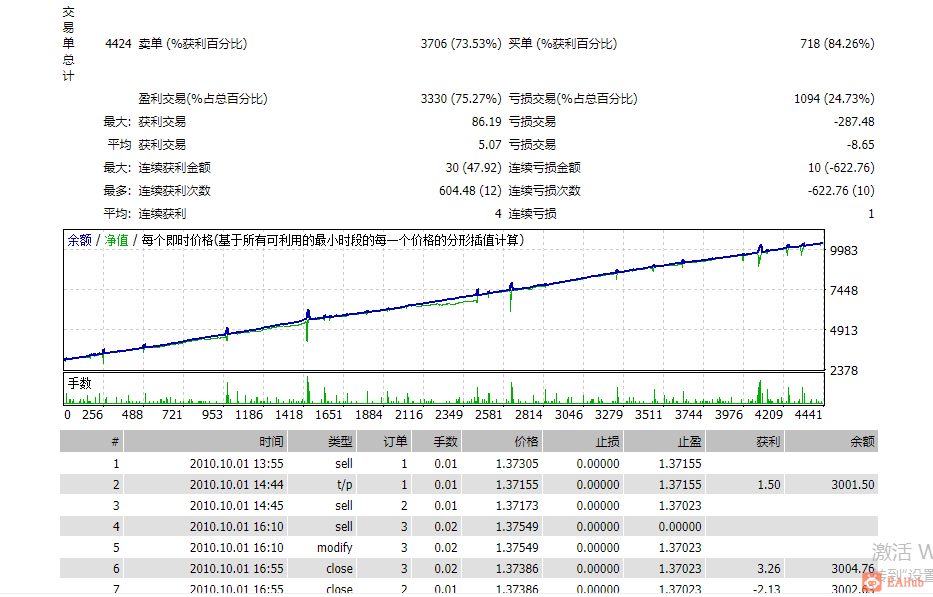
Task: Click the # column header
Action: coord(92,442)
